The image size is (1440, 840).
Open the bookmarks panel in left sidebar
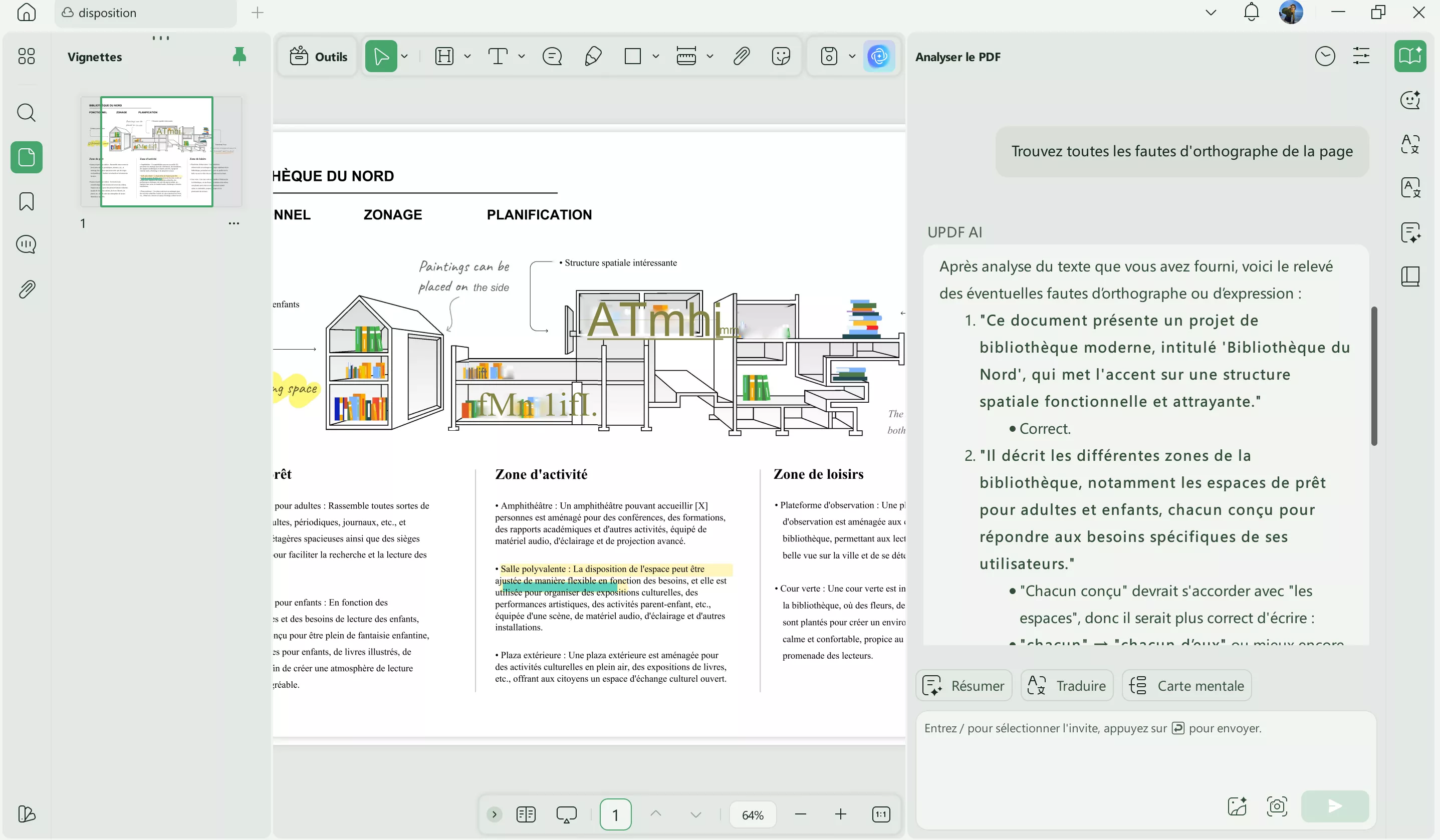26,201
